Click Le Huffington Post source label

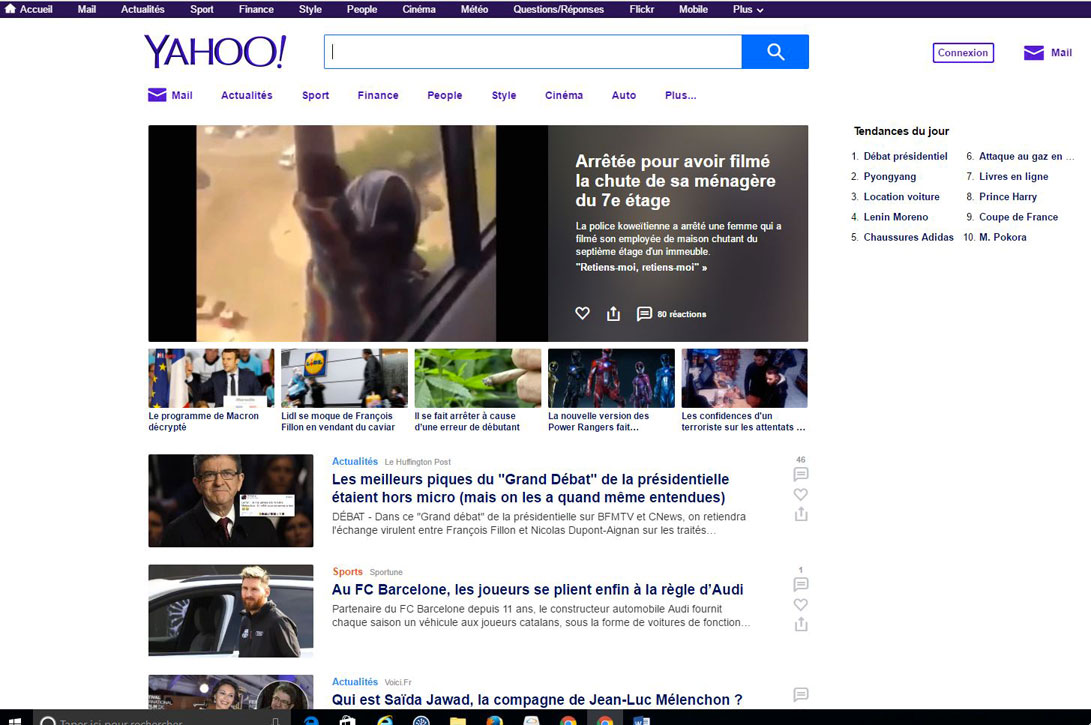pyautogui.click(x=417, y=462)
